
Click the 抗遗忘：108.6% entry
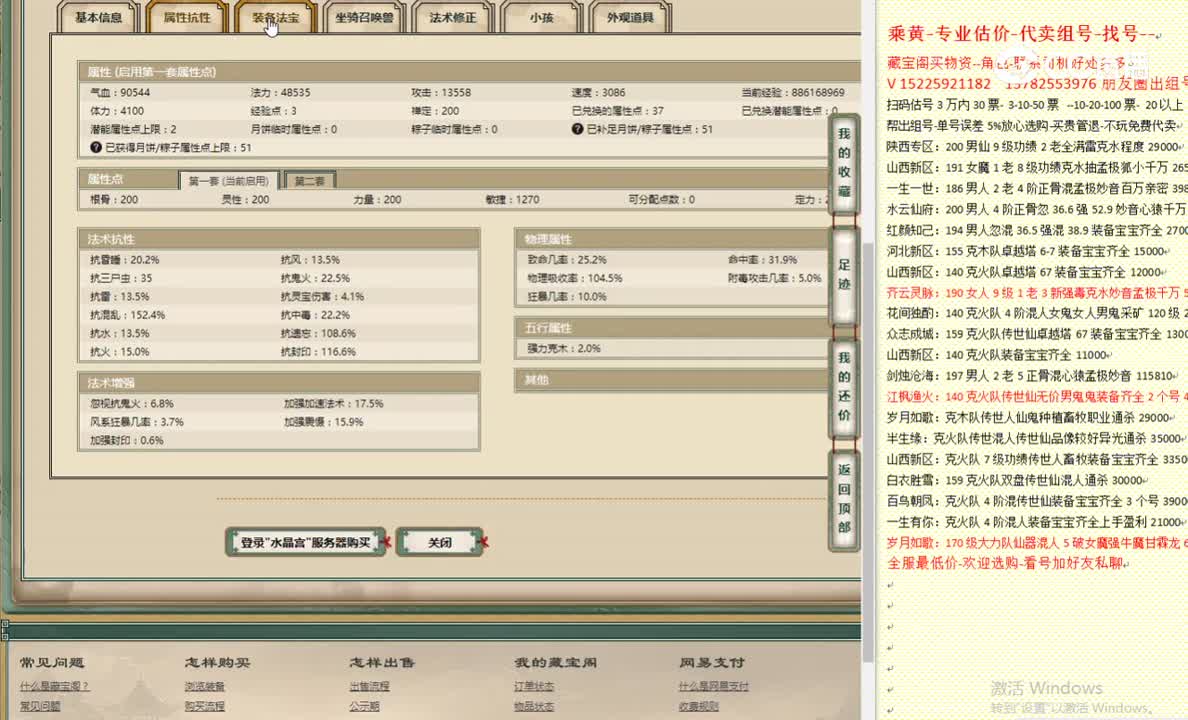318,333
